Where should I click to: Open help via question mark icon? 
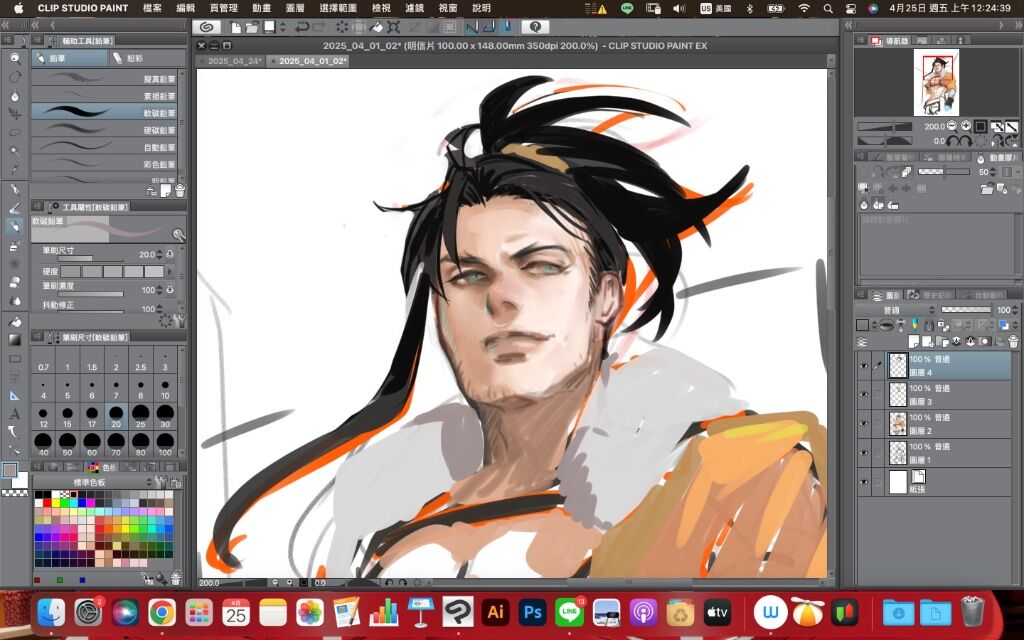coord(536,27)
